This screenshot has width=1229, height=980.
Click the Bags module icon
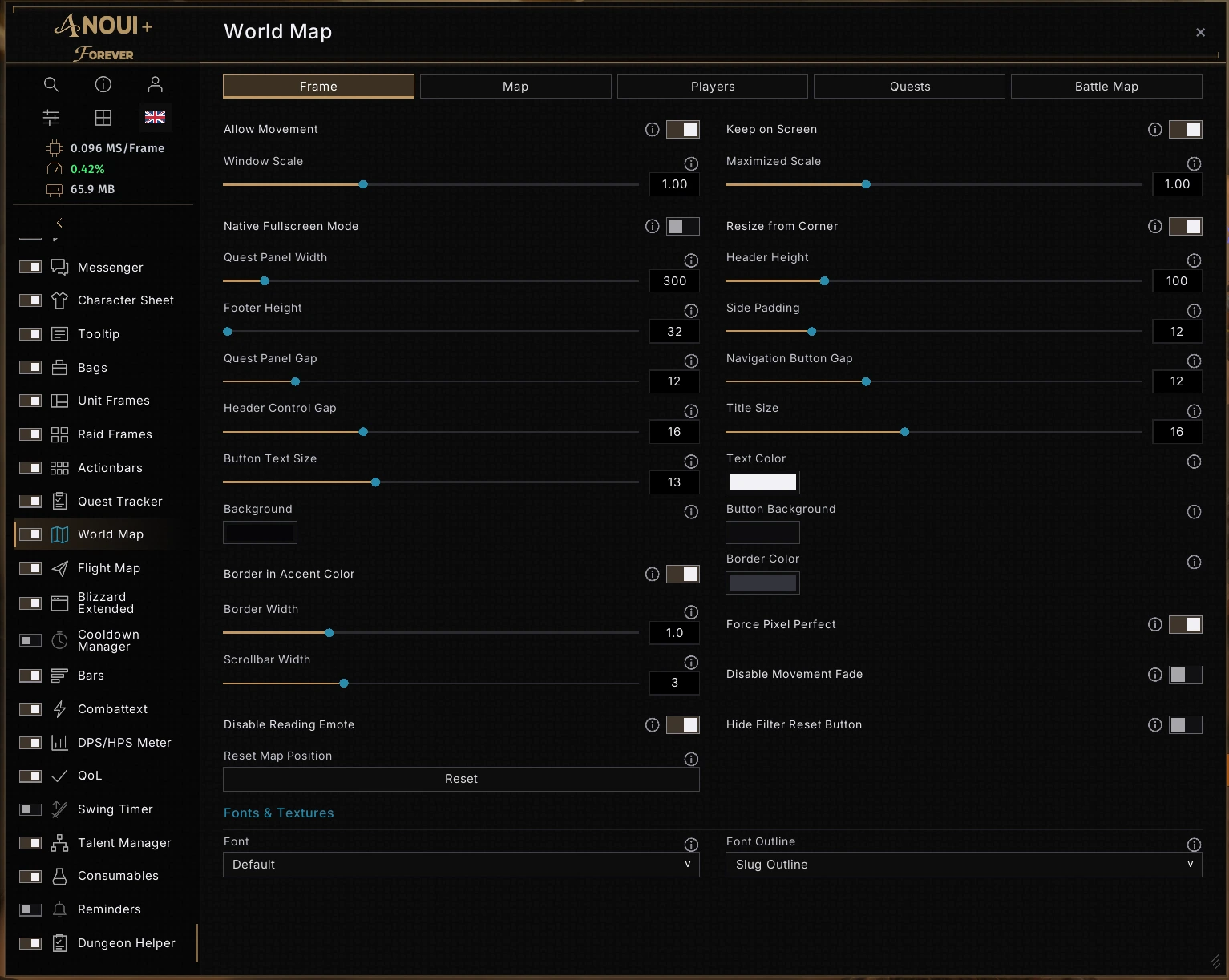tap(59, 368)
